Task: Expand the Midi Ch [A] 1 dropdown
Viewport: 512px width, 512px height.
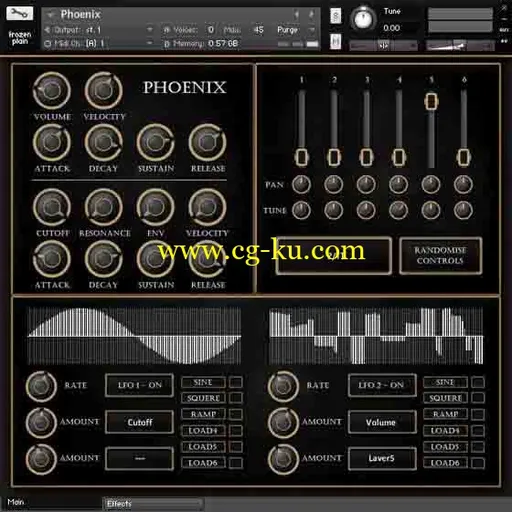Action: point(150,43)
